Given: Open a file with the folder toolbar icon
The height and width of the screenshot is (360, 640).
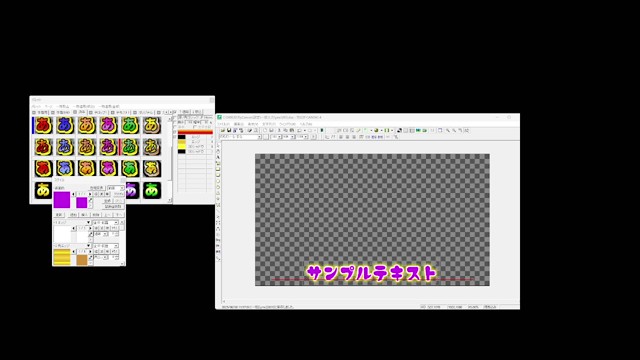Looking at the screenshot, I should point(223,130).
